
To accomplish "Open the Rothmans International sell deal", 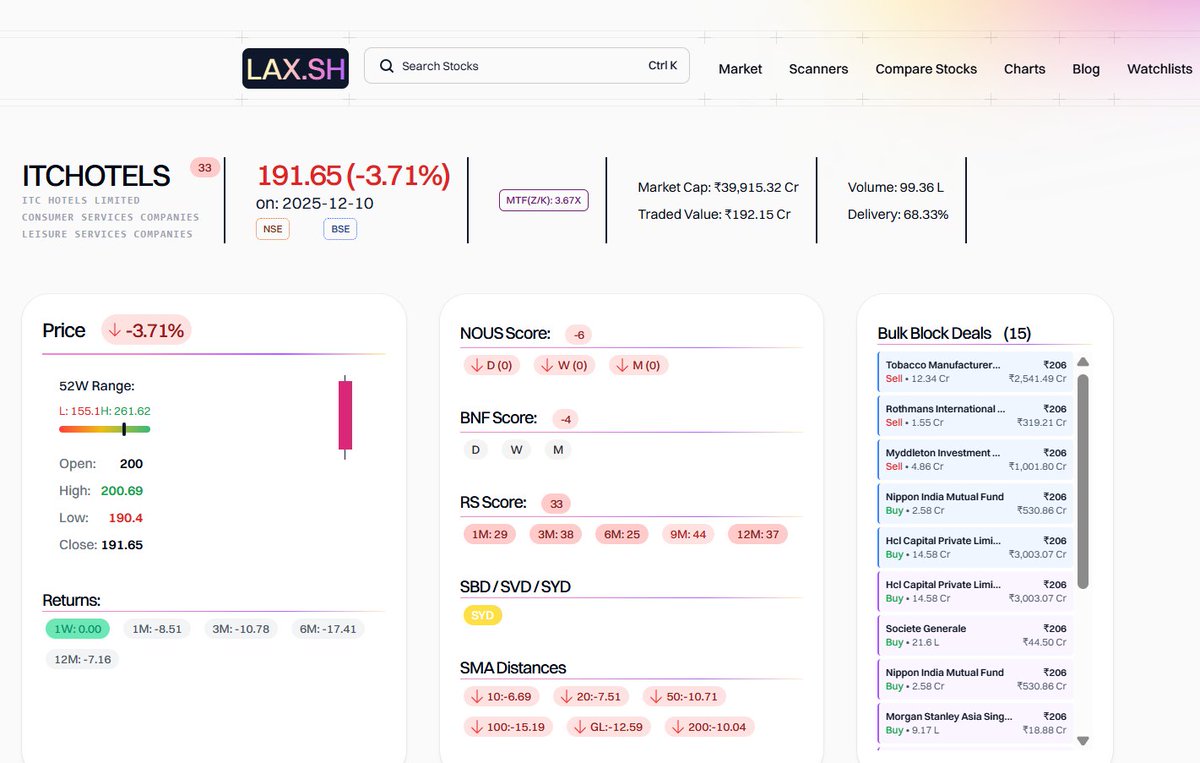I will pyautogui.click(x=975, y=416).
